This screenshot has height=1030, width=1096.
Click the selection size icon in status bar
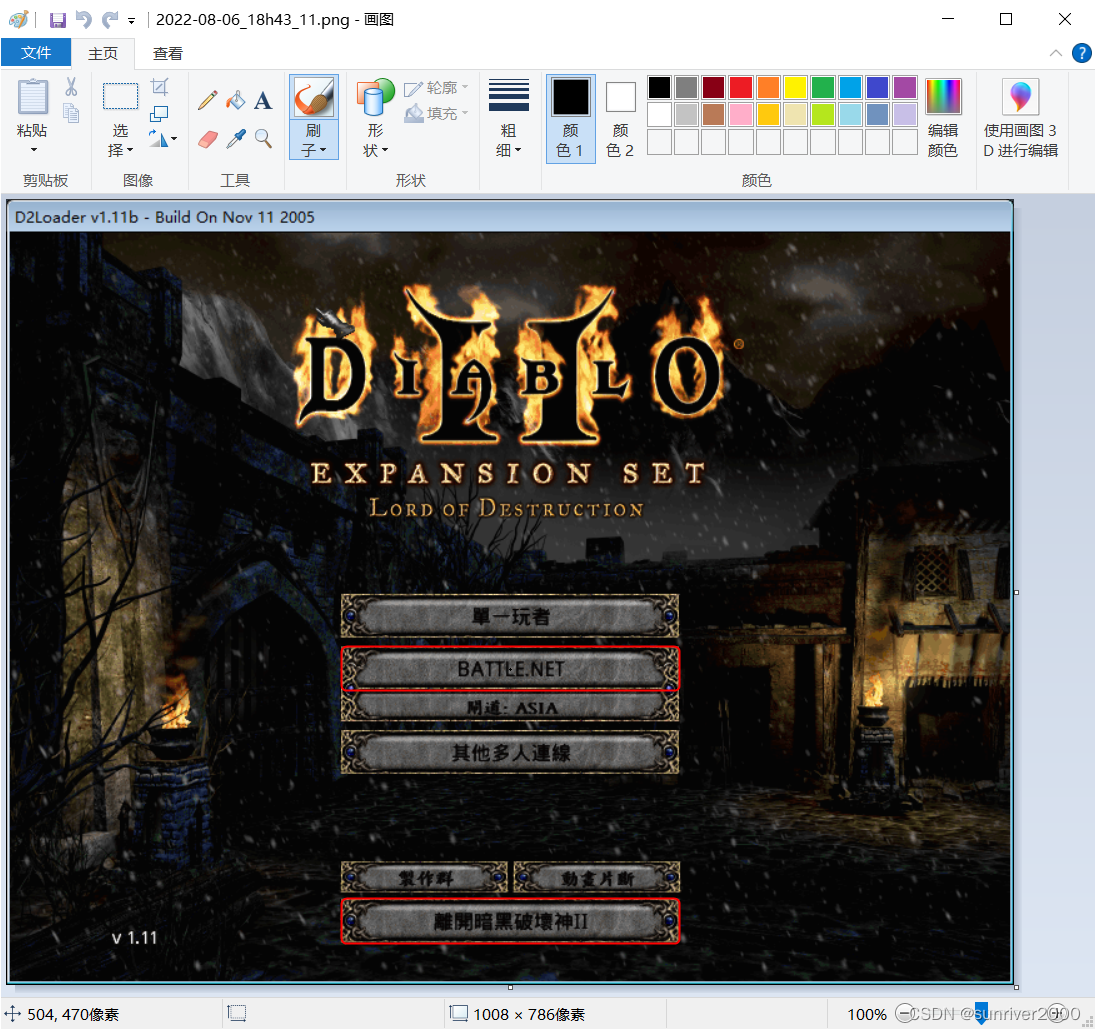point(237,1013)
